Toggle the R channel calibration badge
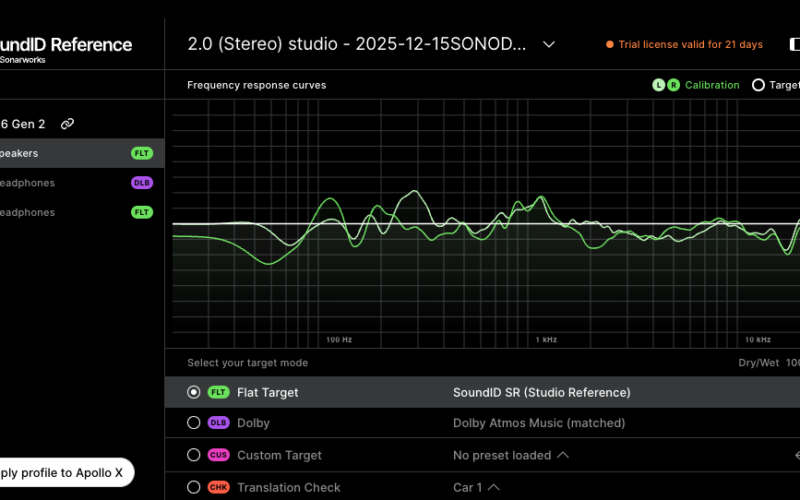This screenshot has height=500, width=800. [673, 85]
